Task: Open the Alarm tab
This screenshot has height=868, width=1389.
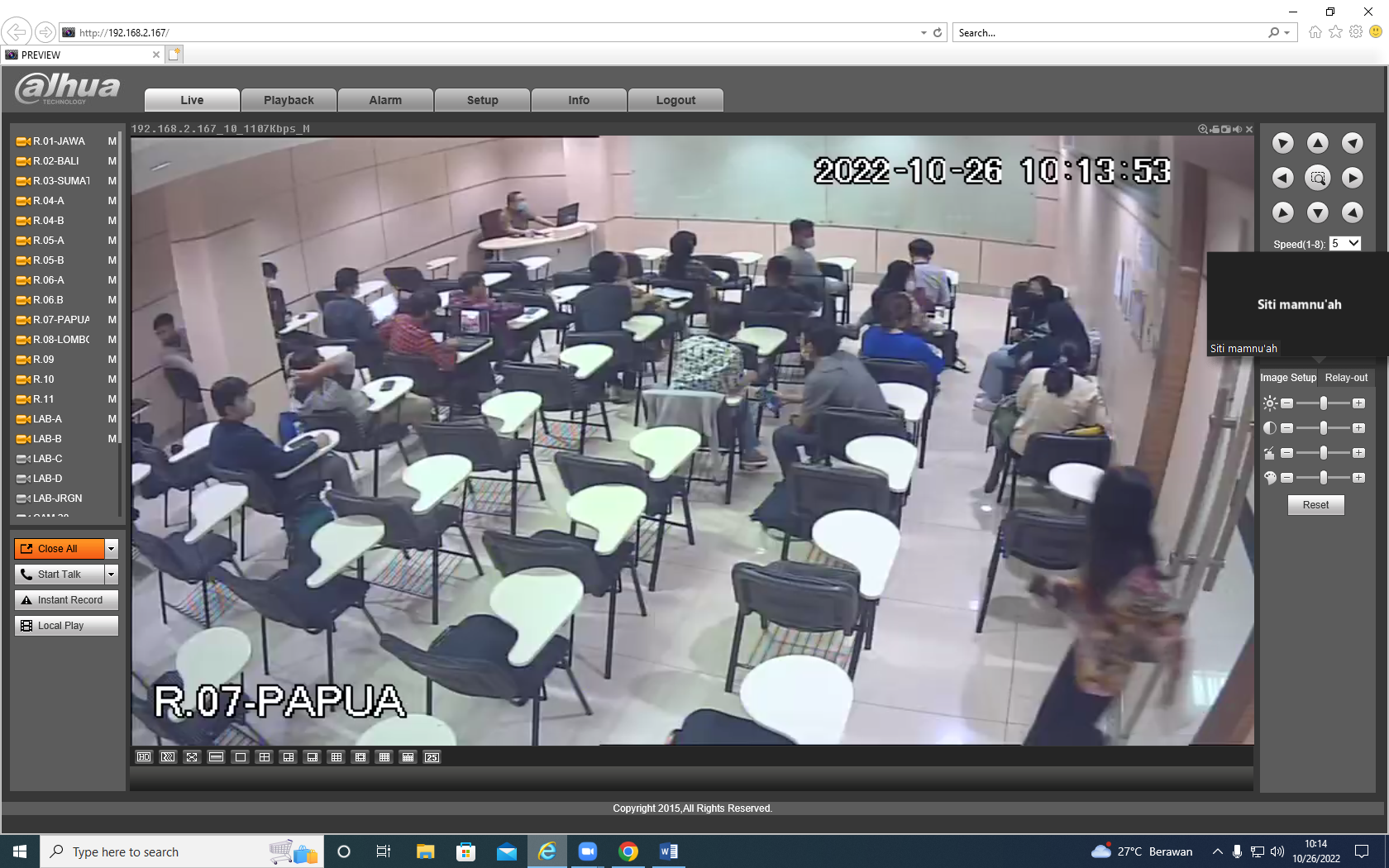Action: pos(385,100)
